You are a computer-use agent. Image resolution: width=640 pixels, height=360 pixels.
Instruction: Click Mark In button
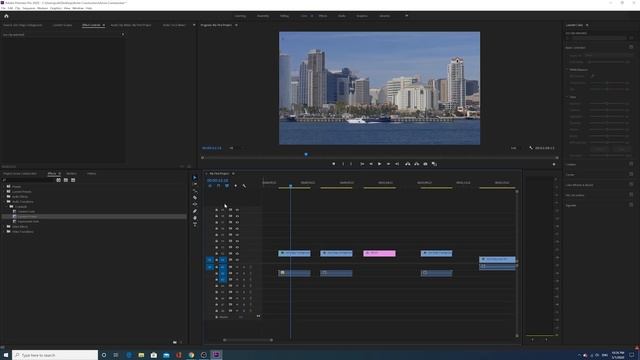342,164
